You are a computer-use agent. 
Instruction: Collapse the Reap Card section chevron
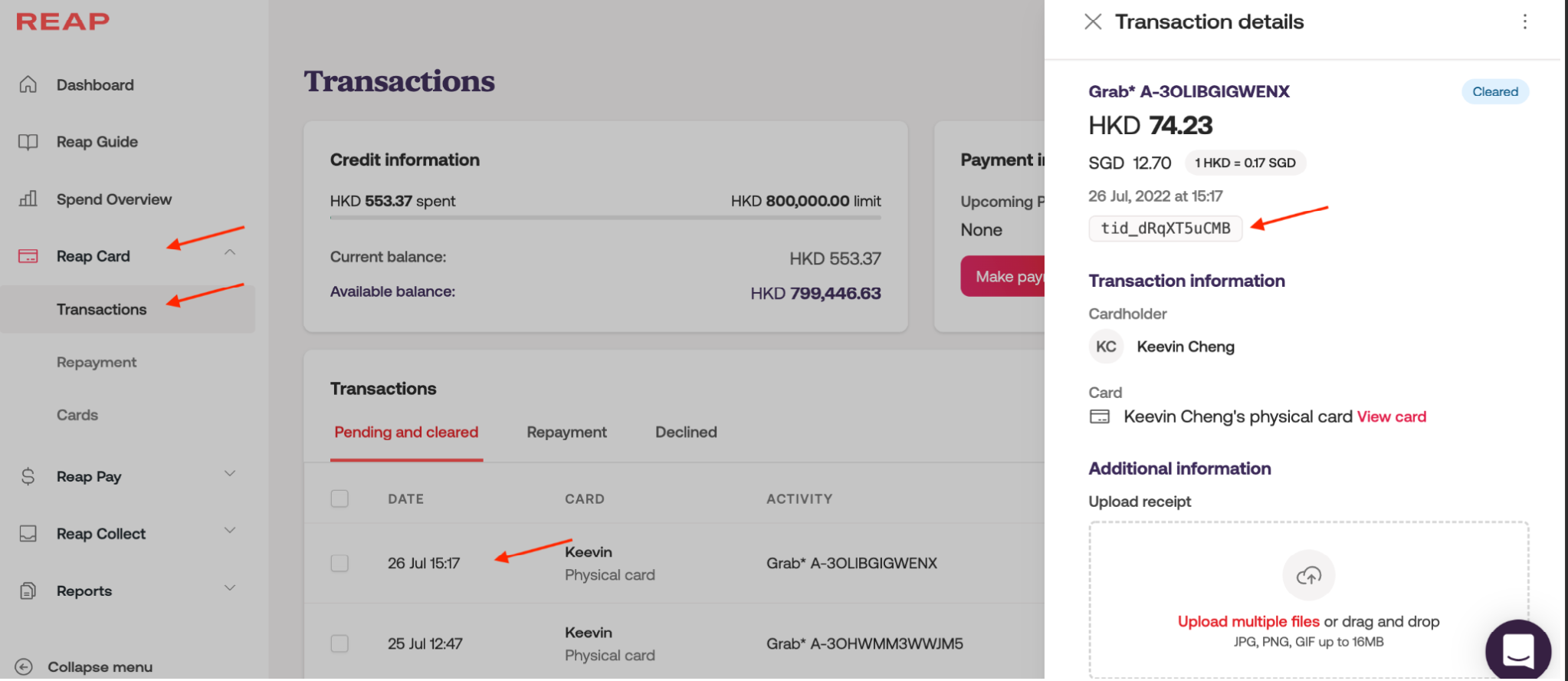pyautogui.click(x=230, y=252)
